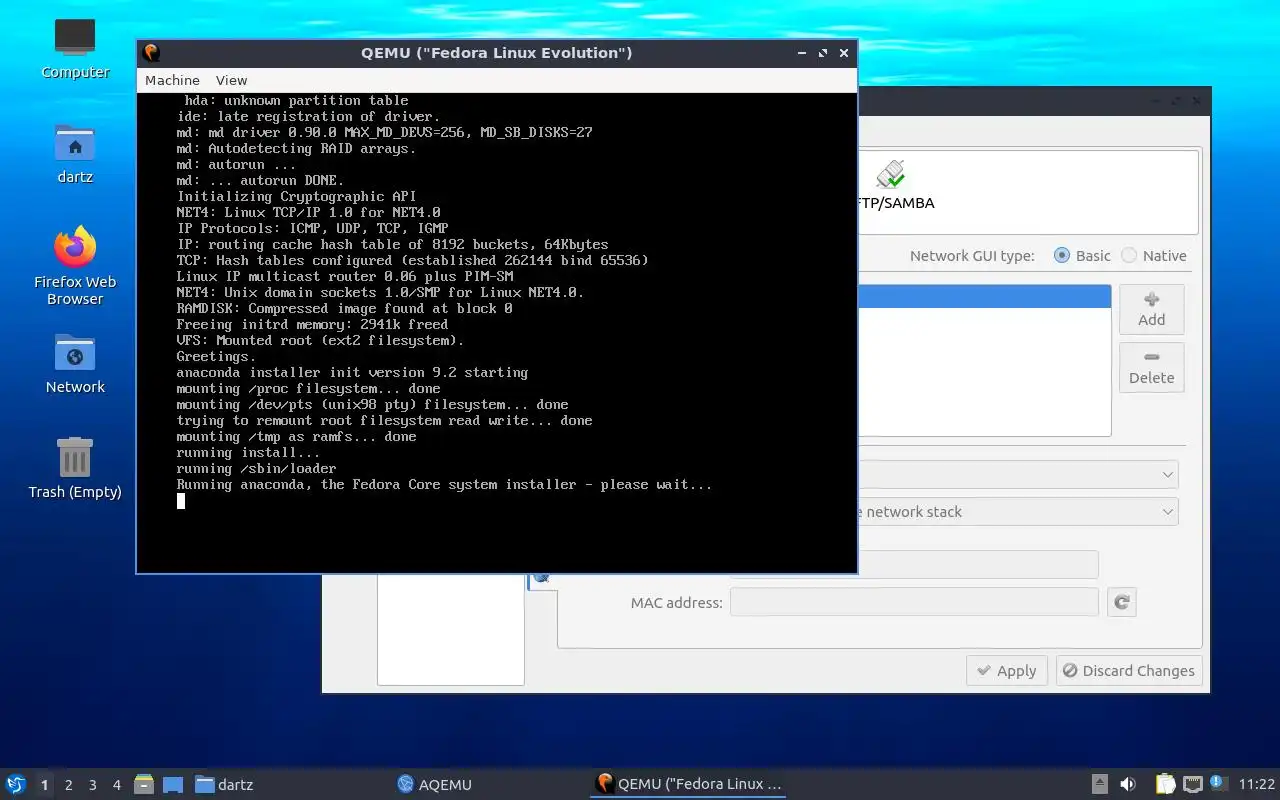This screenshot has height=800, width=1280.
Task: Open the View menu in QEMU
Action: click(x=231, y=80)
